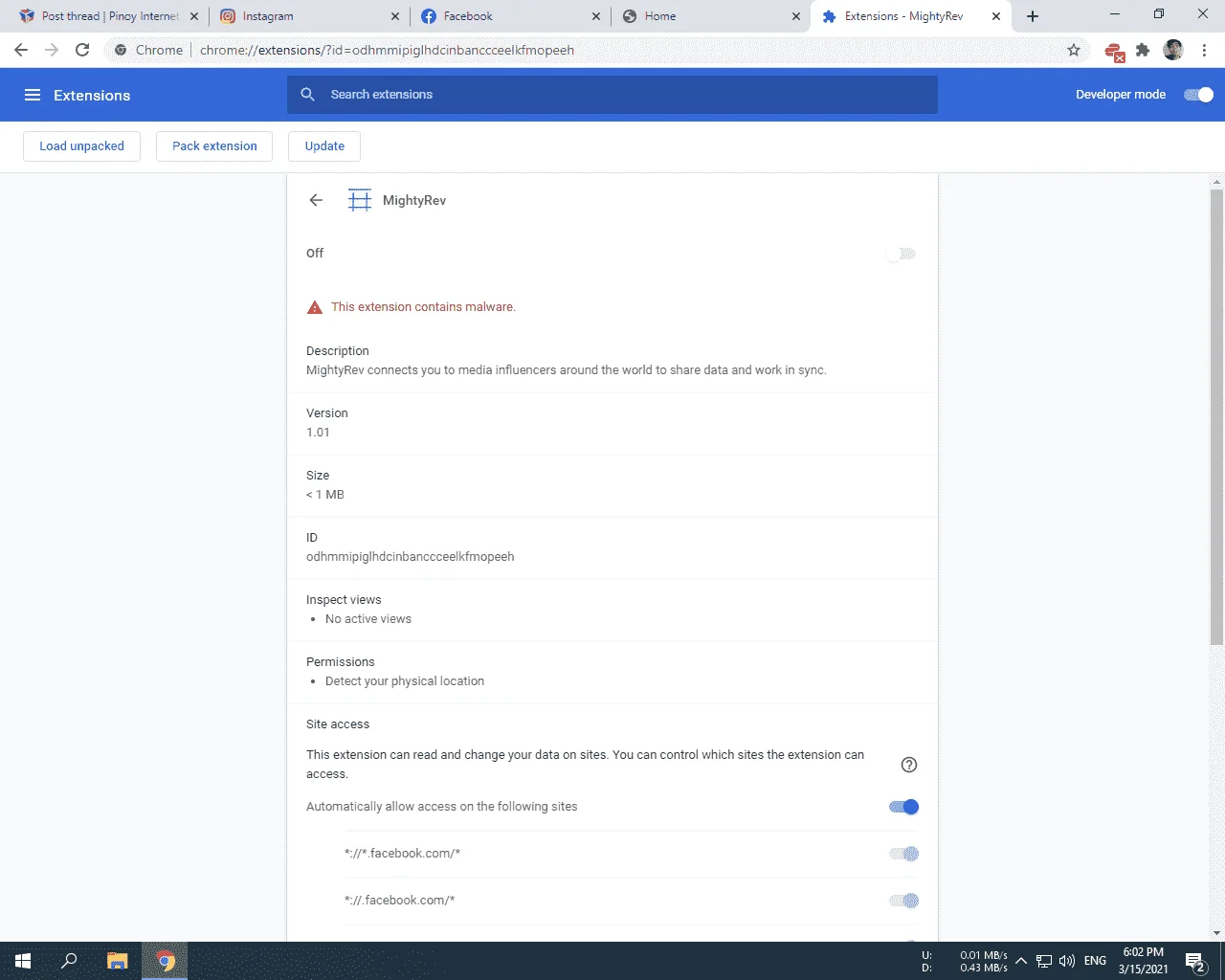Click "This extension contains malware." message
The height and width of the screenshot is (980, 1225).
click(423, 307)
